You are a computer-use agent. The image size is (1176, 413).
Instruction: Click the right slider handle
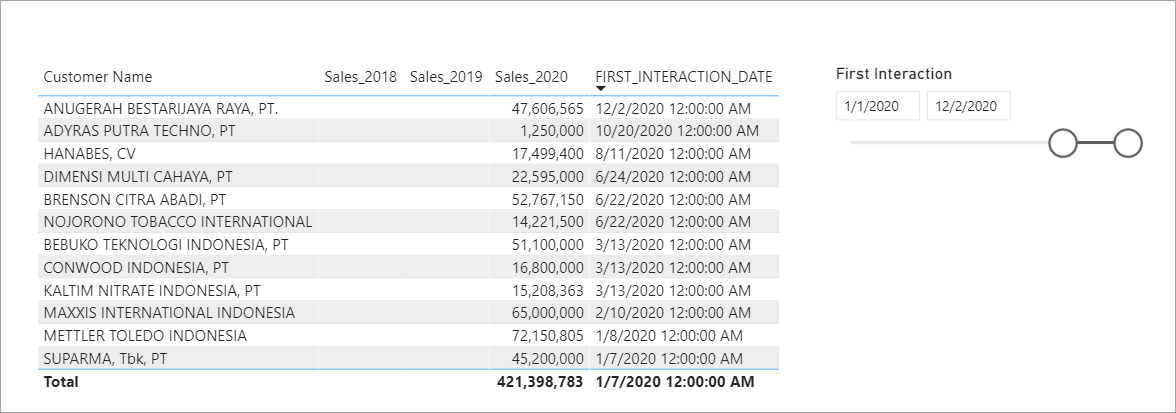coord(1128,143)
